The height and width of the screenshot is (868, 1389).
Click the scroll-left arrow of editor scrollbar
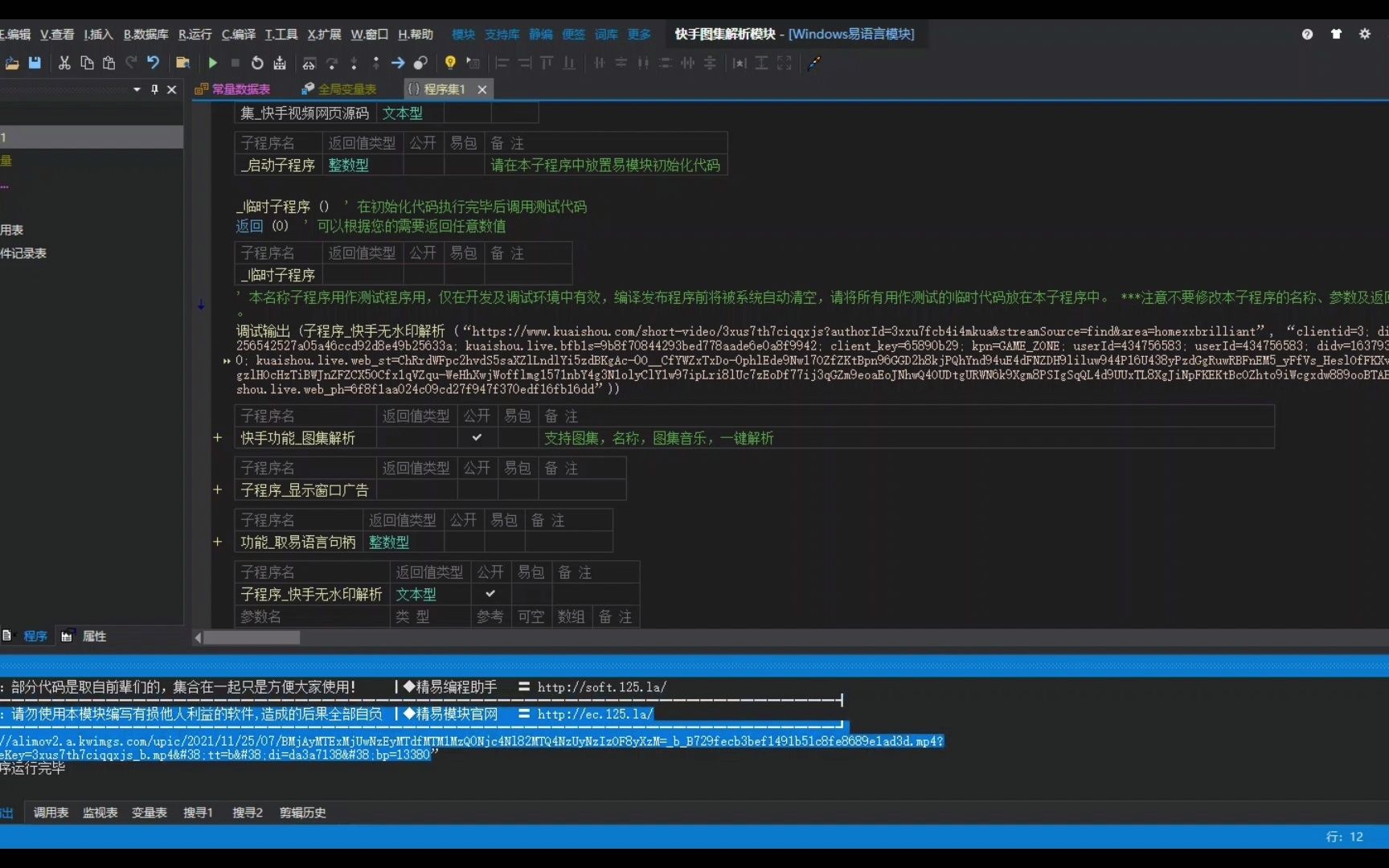coord(198,637)
